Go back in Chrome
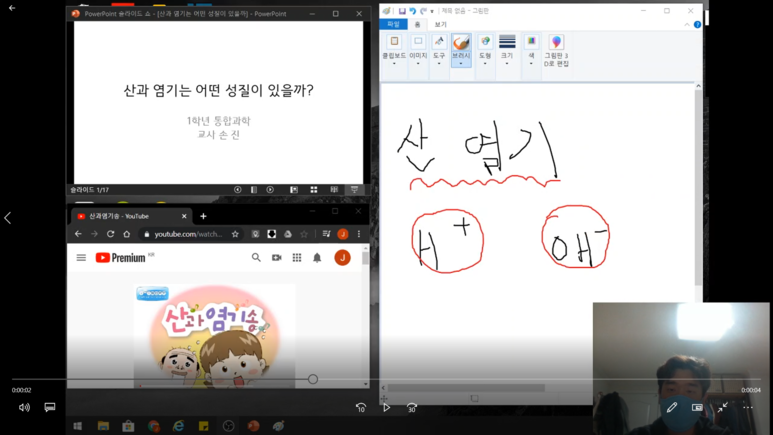The width and height of the screenshot is (773, 435). 78,234
